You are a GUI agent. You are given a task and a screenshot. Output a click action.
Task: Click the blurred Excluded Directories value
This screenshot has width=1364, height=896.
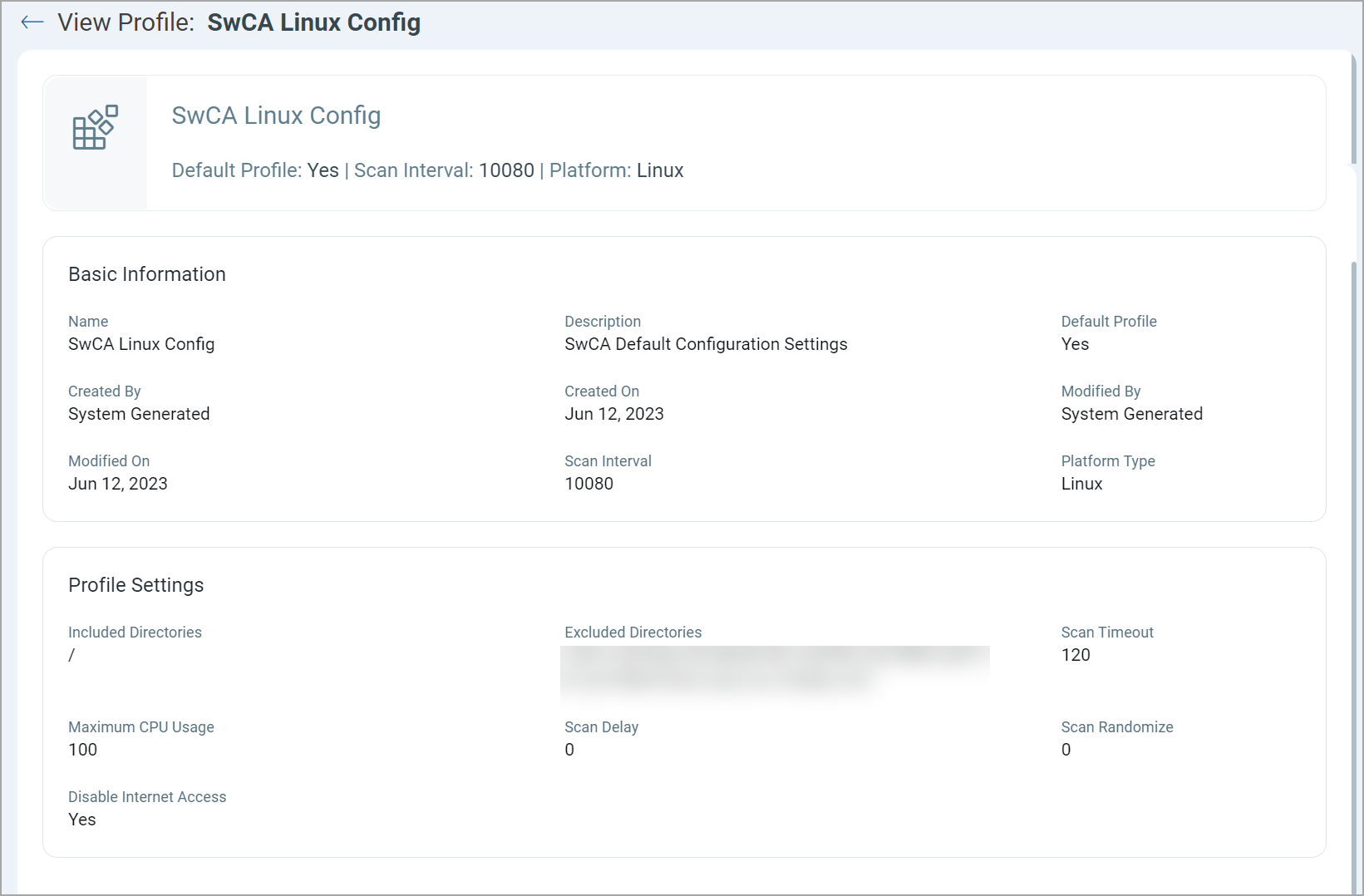click(774, 670)
